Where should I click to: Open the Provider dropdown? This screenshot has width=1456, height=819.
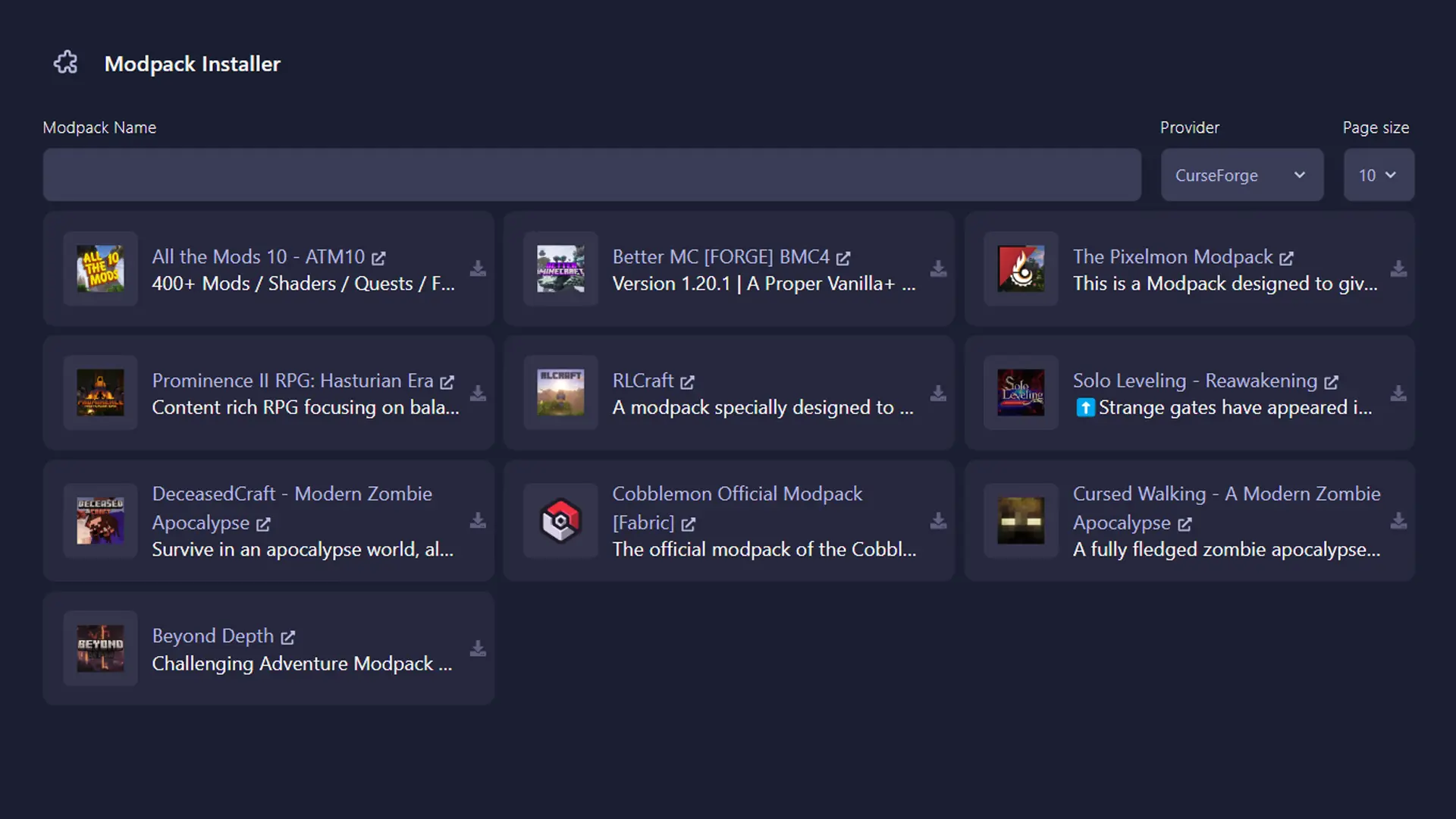click(x=1241, y=174)
